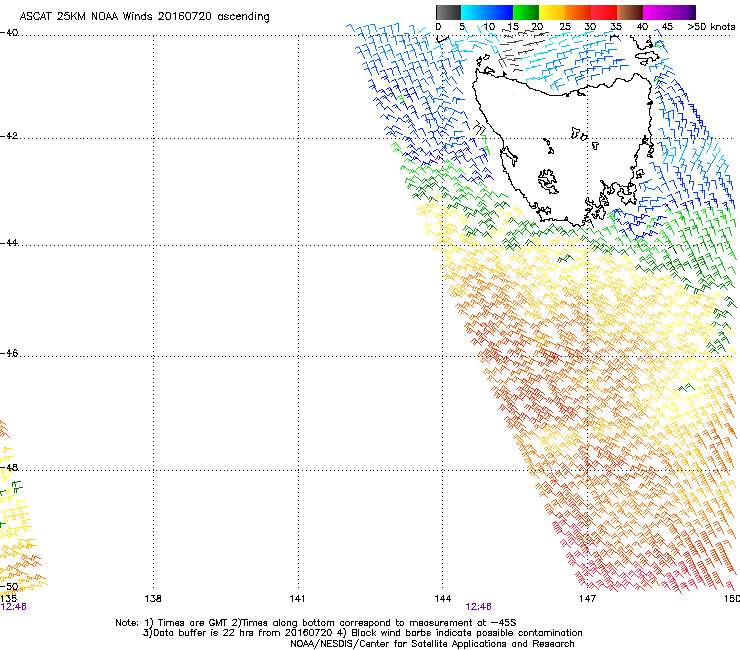The height and width of the screenshot is (650, 740).
Task: Click the '-46' latitude axis label
Action: coord(9,354)
